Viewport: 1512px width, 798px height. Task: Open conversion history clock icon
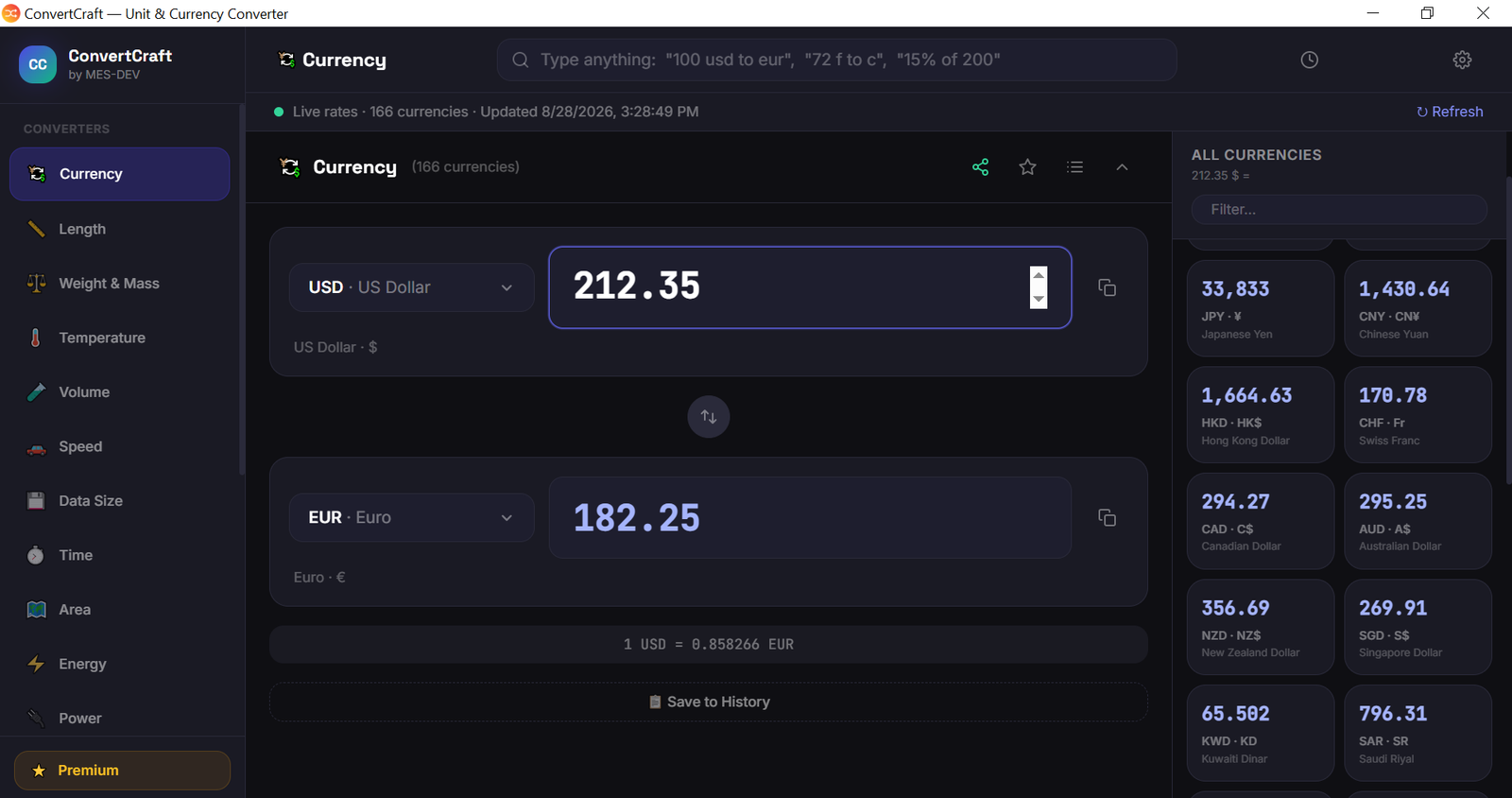pyautogui.click(x=1309, y=60)
